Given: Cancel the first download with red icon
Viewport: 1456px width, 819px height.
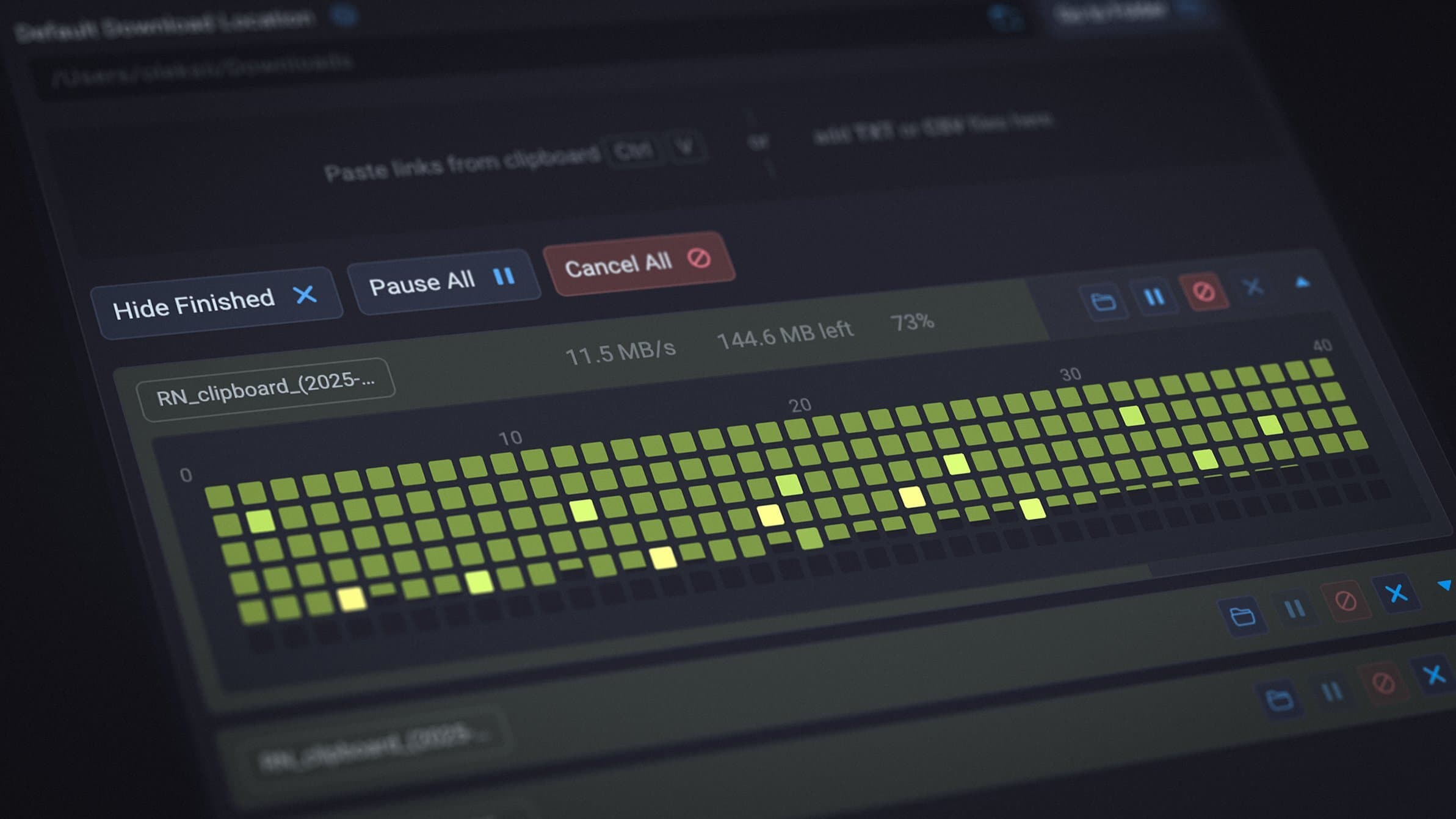Looking at the screenshot, I should [x=1203, y=292].
